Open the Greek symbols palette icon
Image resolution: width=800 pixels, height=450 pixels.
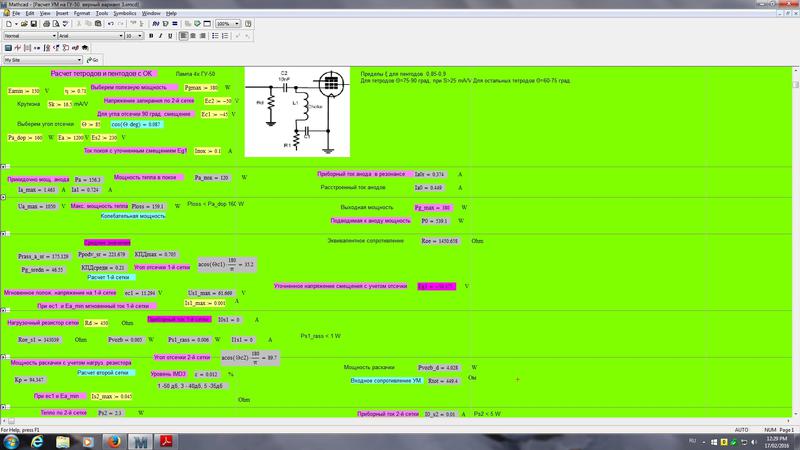pyautogui.click(x=76, y=47)
